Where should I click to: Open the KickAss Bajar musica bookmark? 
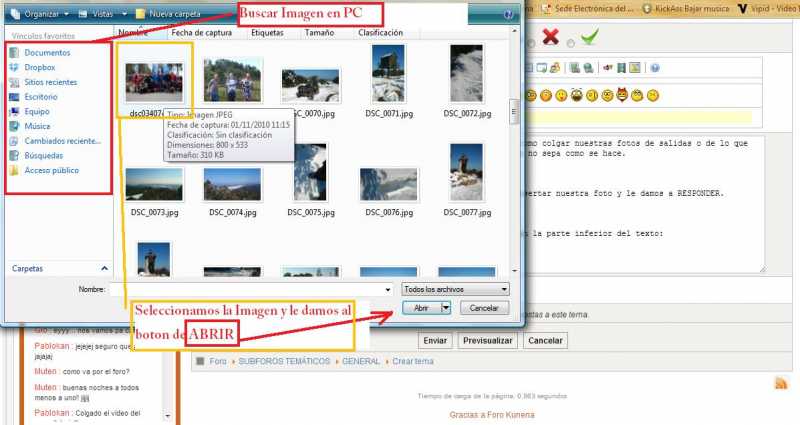(x=686, y=9)
